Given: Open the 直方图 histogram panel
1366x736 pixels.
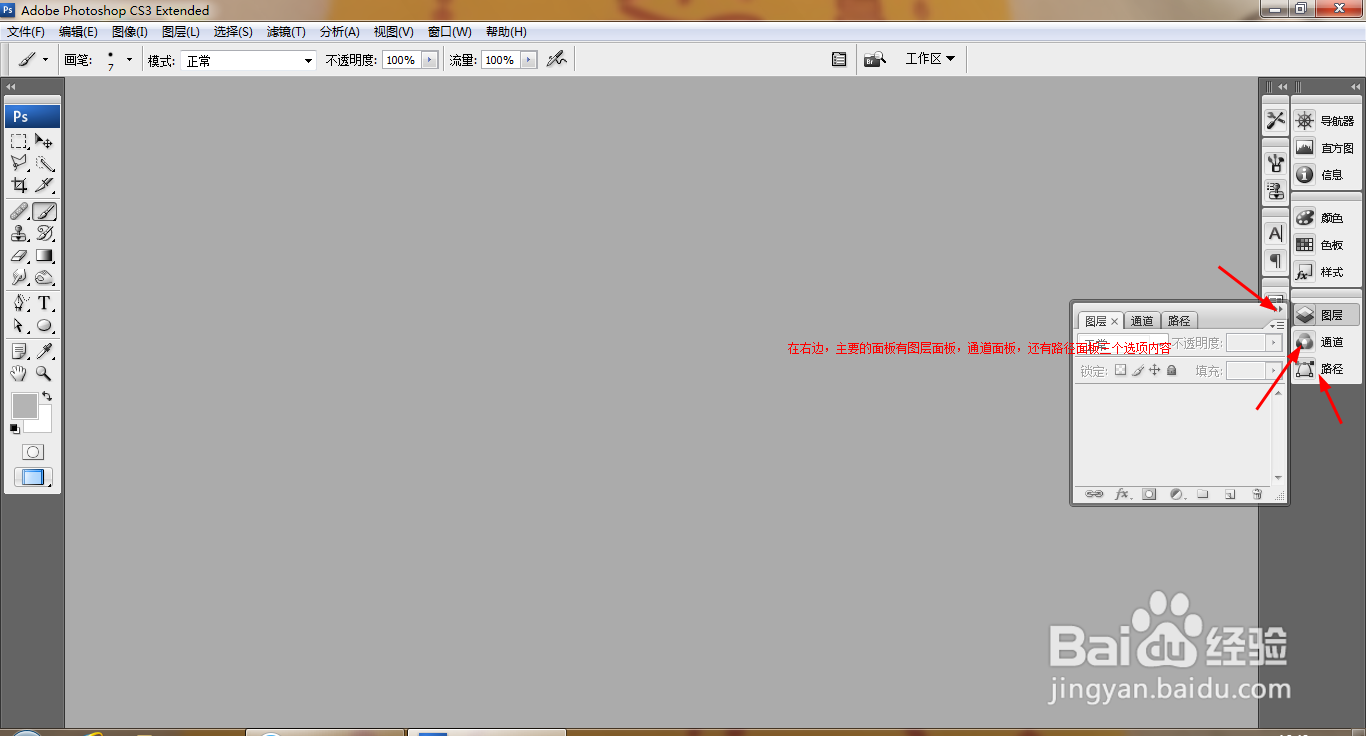Looking at the screenshot, I should (1326, 148).
